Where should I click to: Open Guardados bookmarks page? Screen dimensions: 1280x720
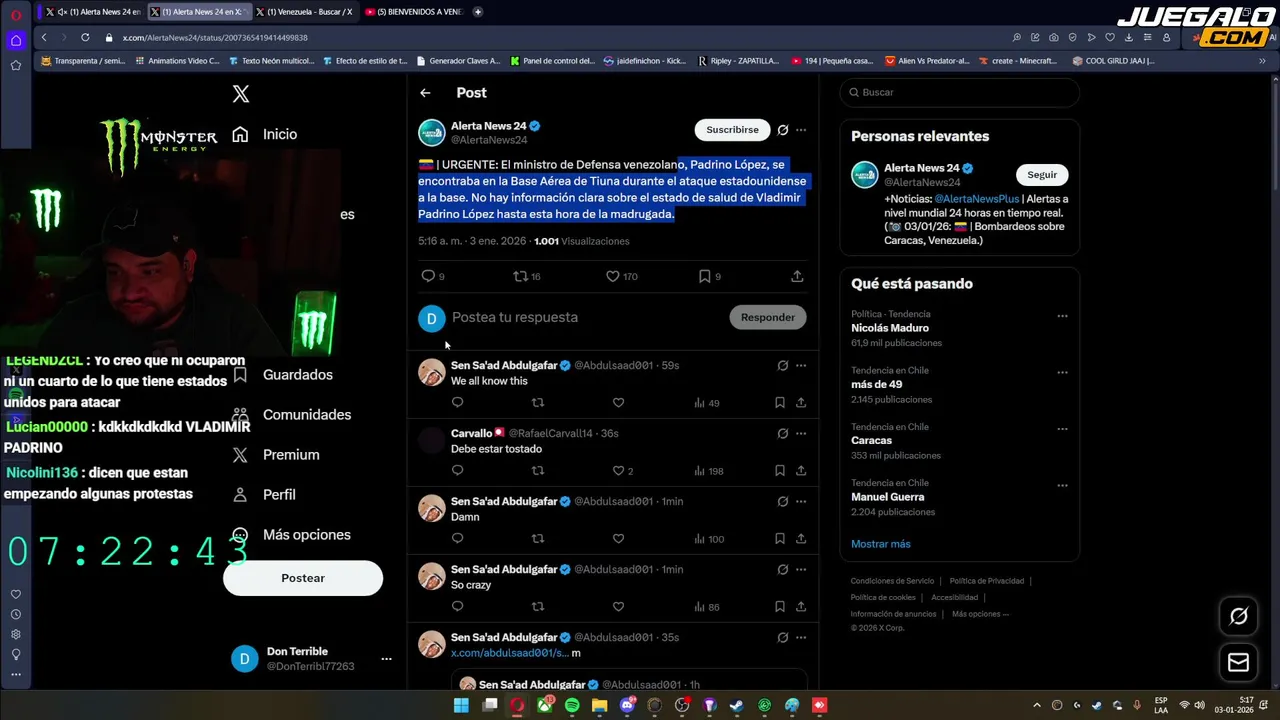(283, 375)
